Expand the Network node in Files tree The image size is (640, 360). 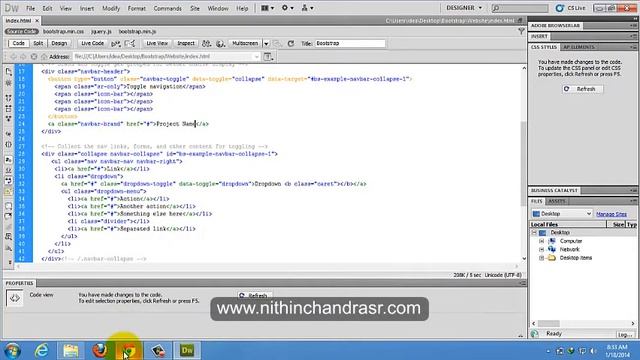point(542,249)
